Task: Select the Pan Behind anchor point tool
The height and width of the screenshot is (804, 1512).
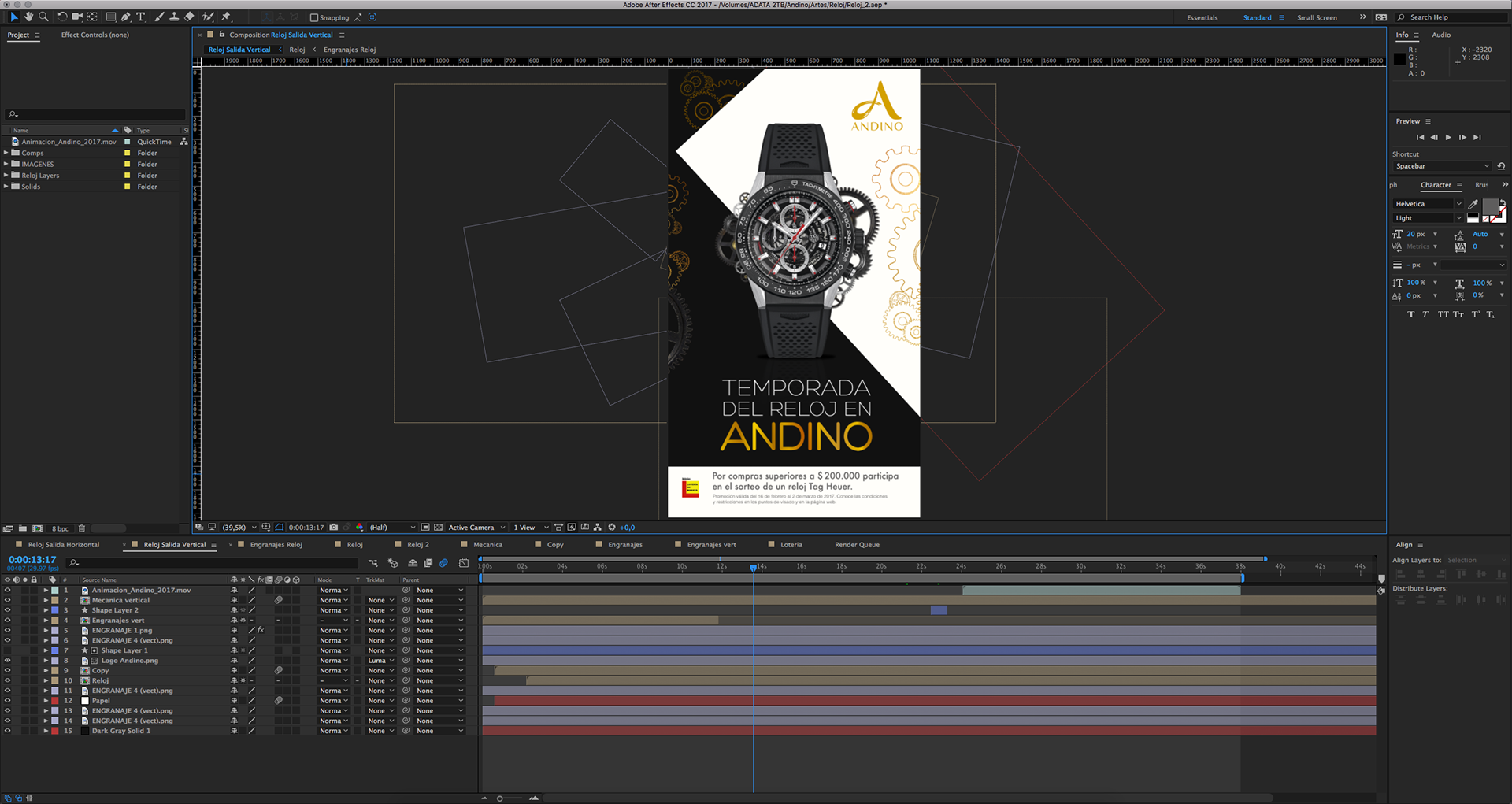Action: coord(93,17)
